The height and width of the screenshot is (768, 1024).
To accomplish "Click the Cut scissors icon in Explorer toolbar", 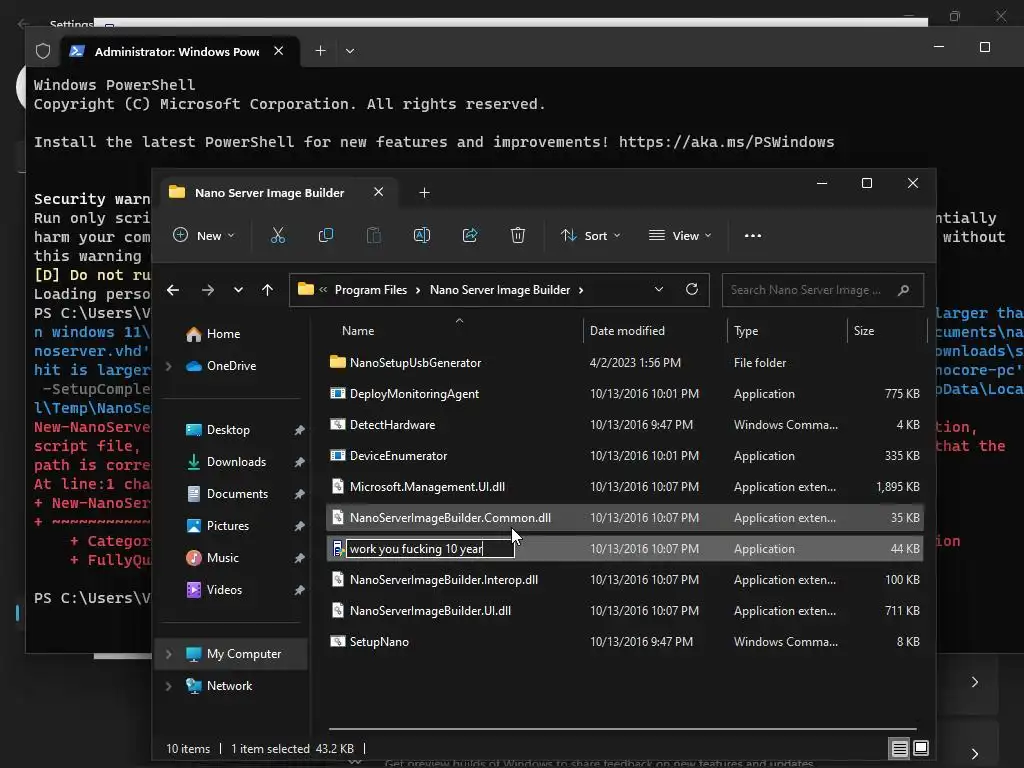I will [x=278, y=236].
